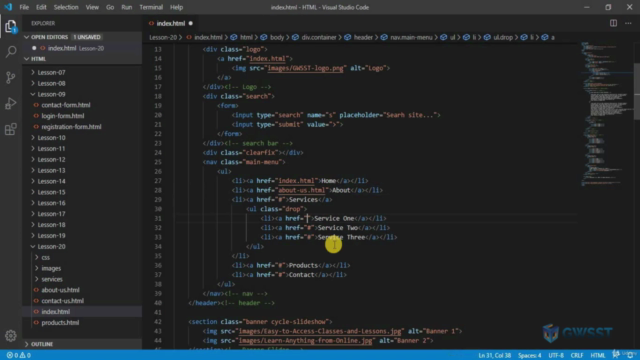Click UTF-8 encoding in status bar
Viewport: 640px width, 360px height.
556,356
